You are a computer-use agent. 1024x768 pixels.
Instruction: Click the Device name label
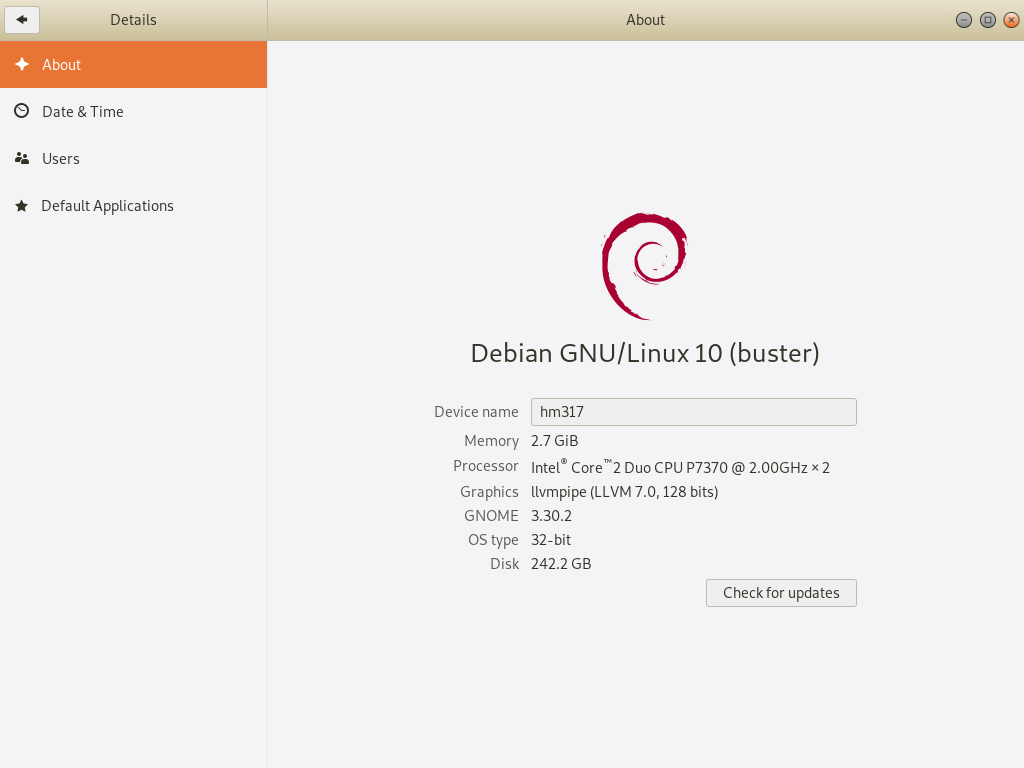tap(476, 412)
